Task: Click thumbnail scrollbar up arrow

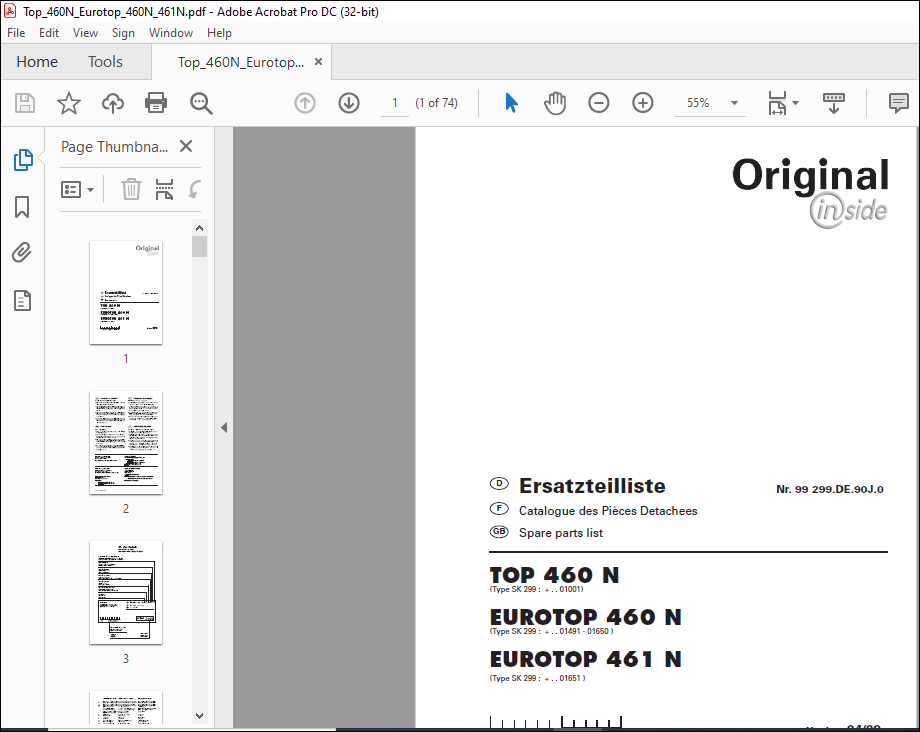Action: (x=199, y=228)
